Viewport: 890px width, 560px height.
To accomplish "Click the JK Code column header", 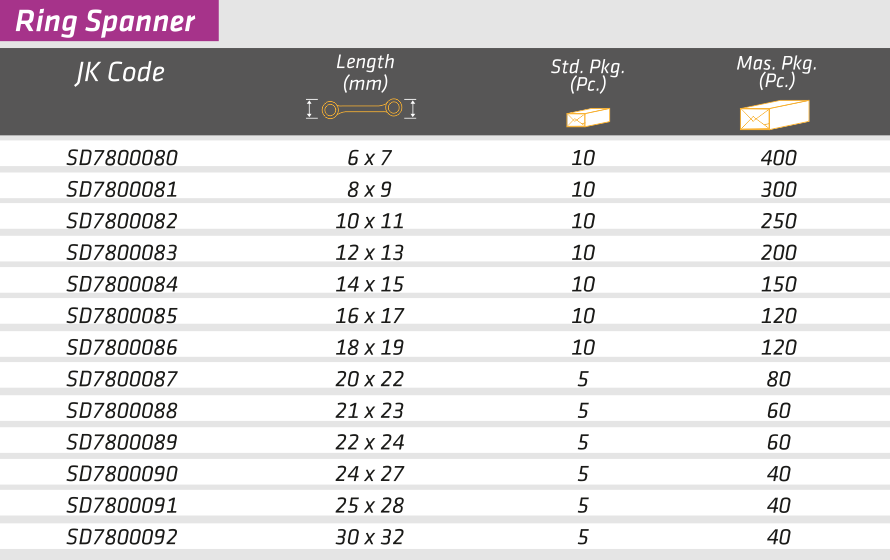I will pyautogui.click(x=120, y=73).
